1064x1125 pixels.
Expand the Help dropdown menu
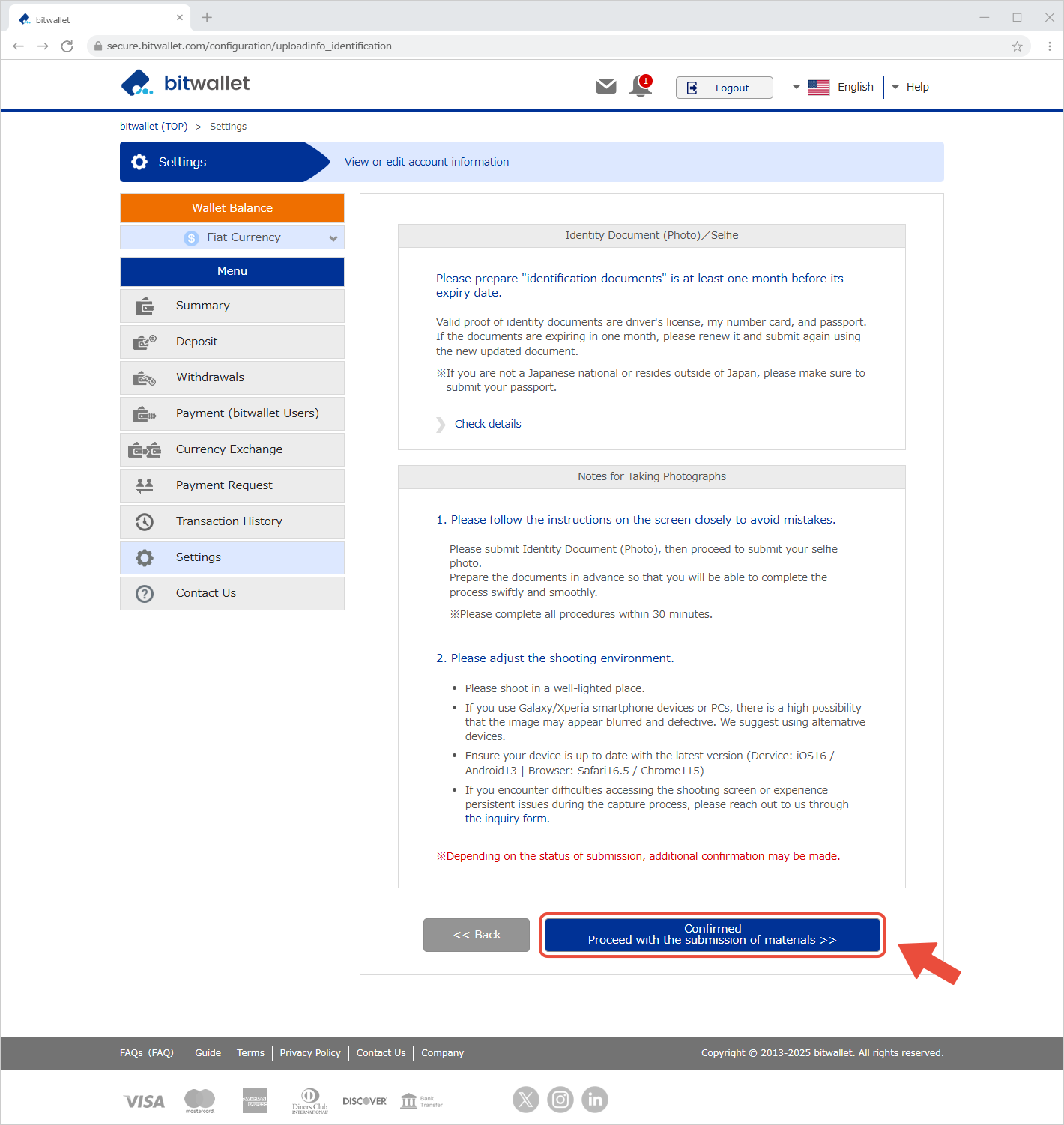pyautogui.click(x=911, y=87)
